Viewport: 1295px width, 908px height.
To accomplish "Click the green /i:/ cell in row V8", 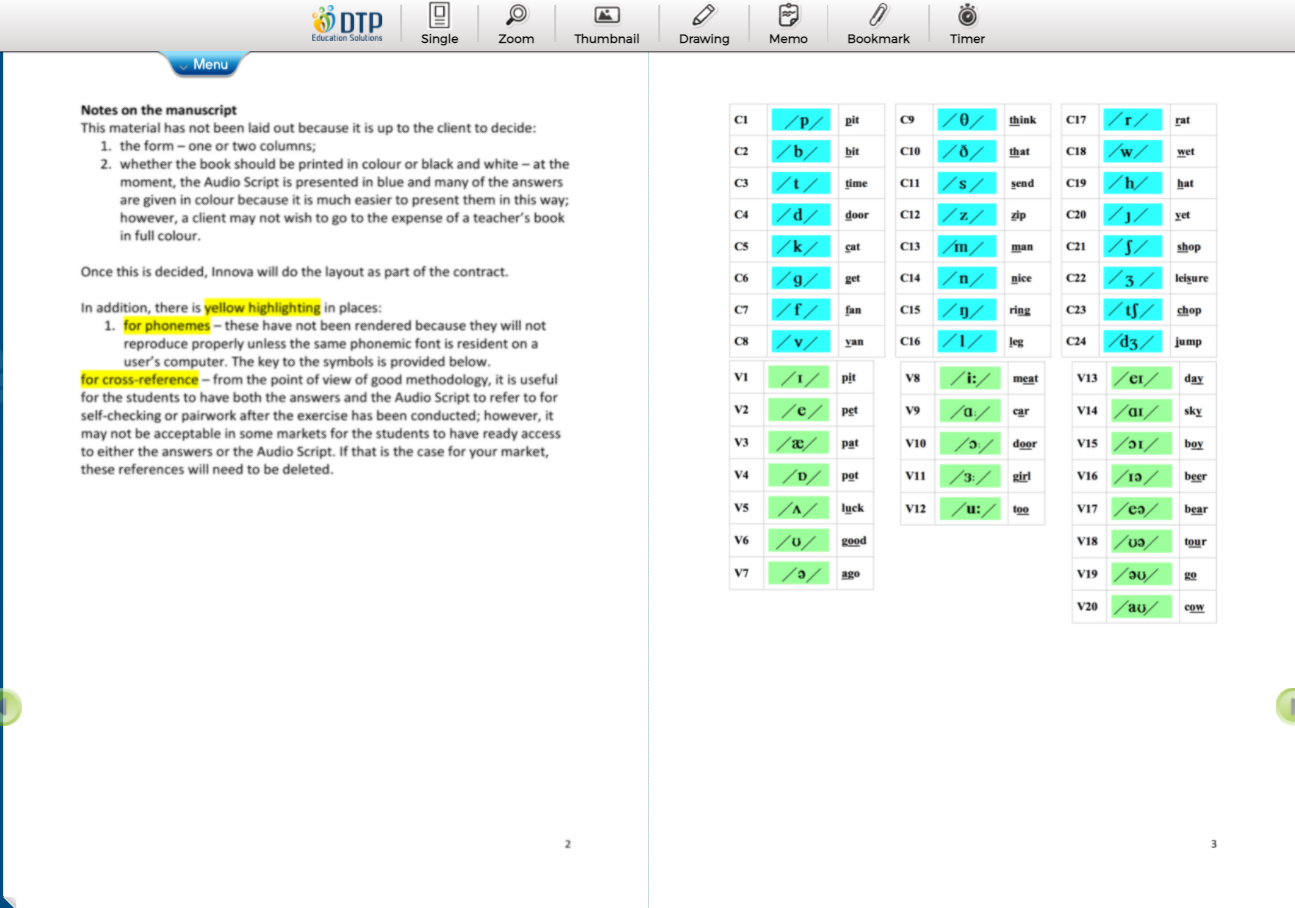I will click(x=970, y=378).
